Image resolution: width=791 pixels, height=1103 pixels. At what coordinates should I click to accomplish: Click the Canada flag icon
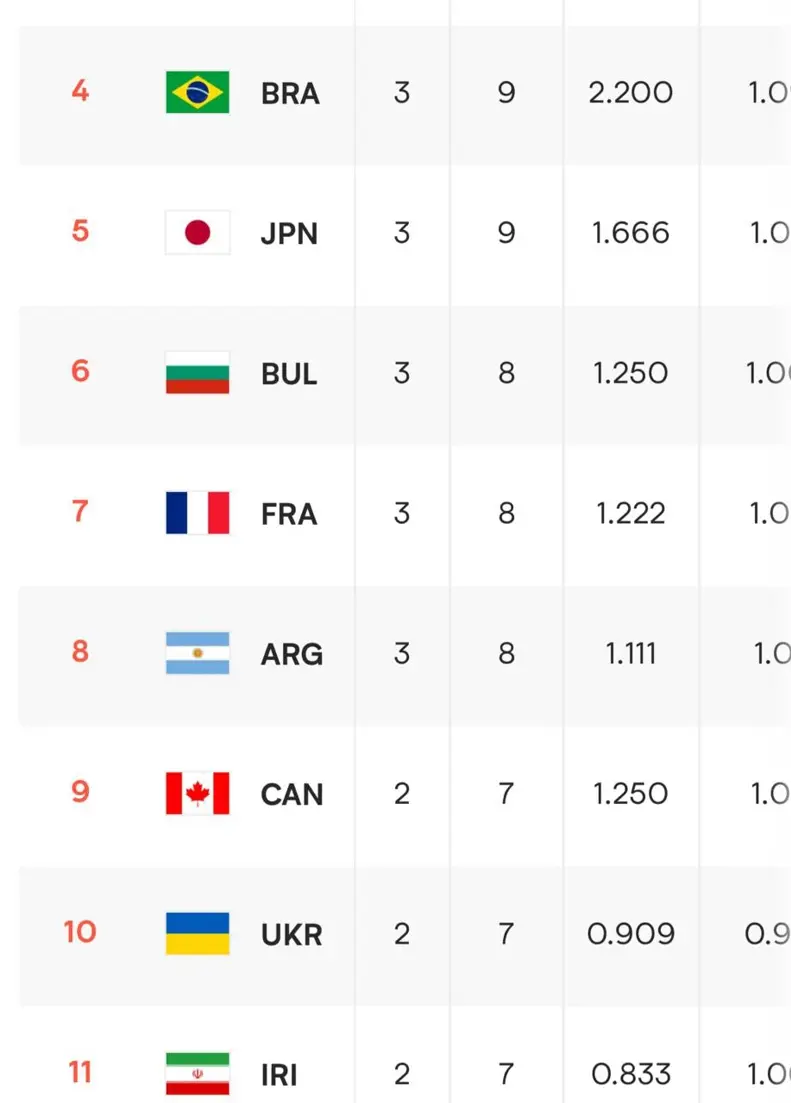pos(197,793)
